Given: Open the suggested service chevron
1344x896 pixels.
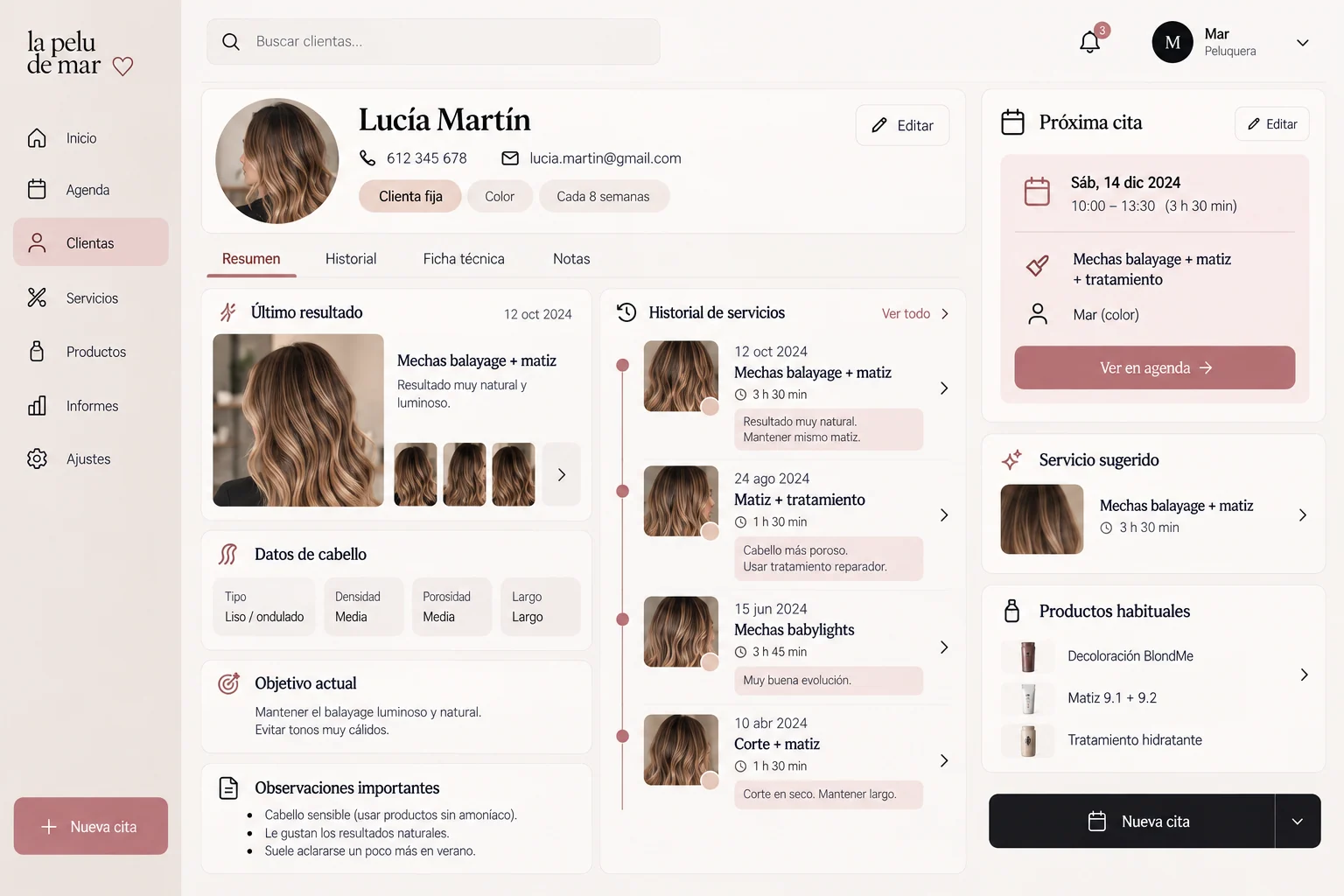Looking at the screenshot, I should click(x=1303, y=515).
